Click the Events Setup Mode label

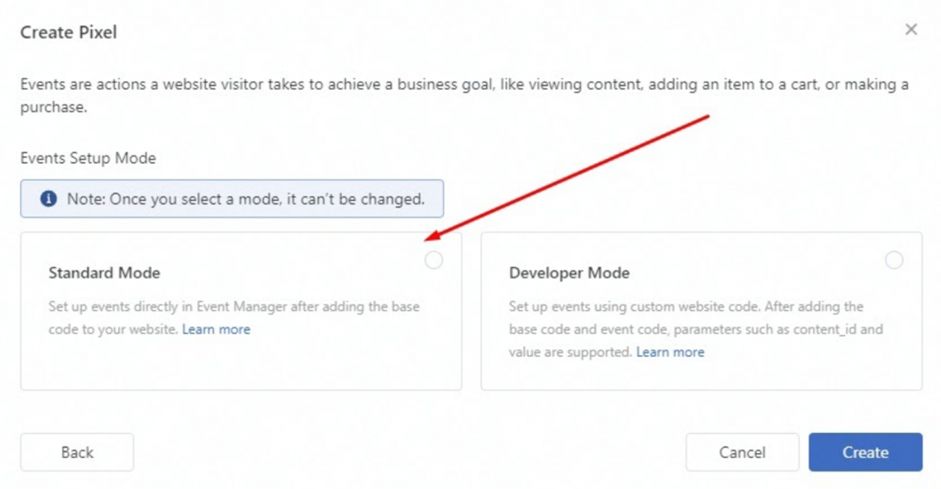pyautogui.click(x=88, y=158)
